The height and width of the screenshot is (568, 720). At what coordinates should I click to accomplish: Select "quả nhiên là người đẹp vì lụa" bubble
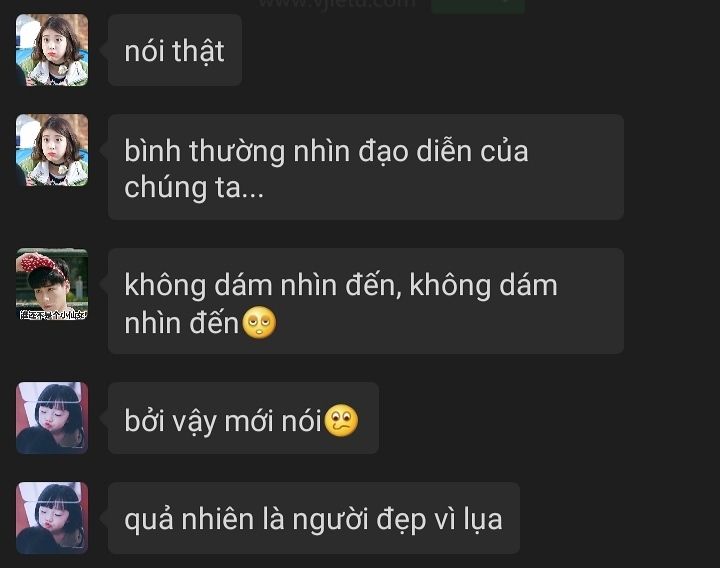point(314,518)
